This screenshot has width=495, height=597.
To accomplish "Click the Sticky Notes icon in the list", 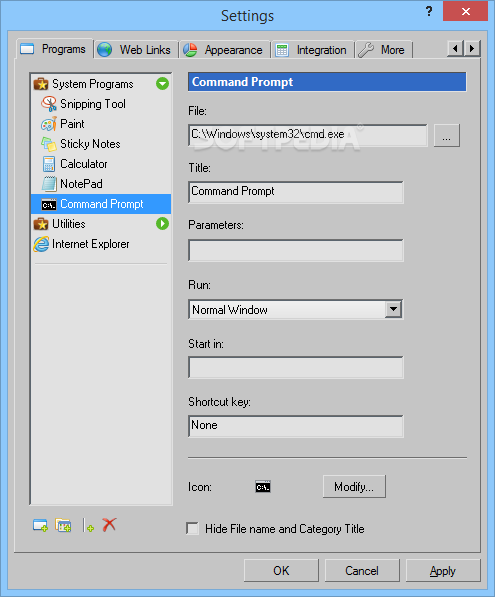I will tap(49, 144).
